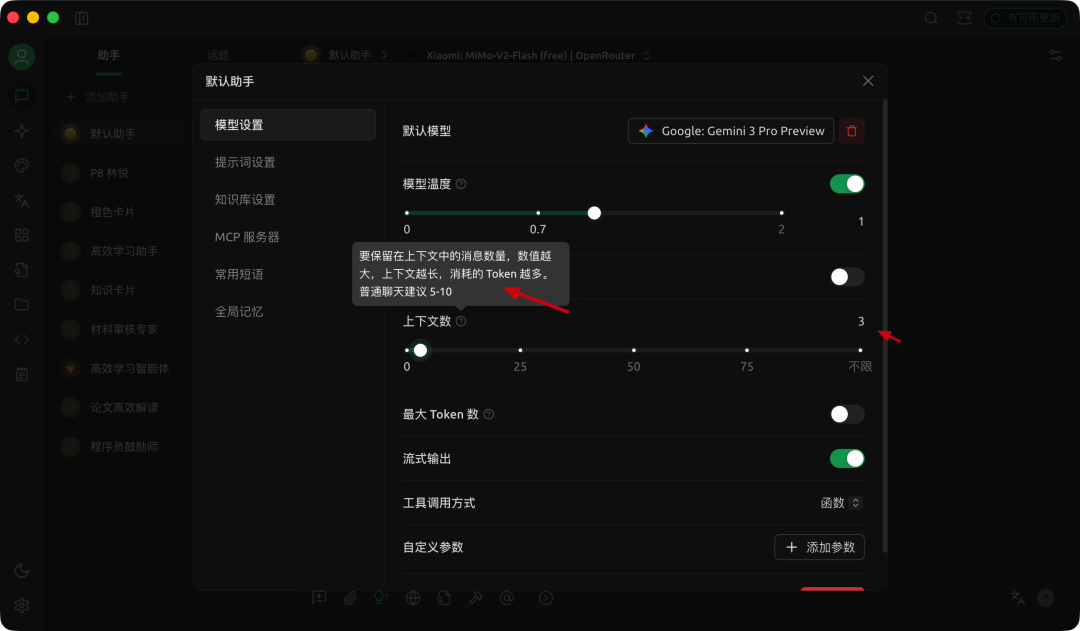This screenshot has height=631, width=1080.
Task: Open the painting palette from the sidebar
Action: coord(22,165)
